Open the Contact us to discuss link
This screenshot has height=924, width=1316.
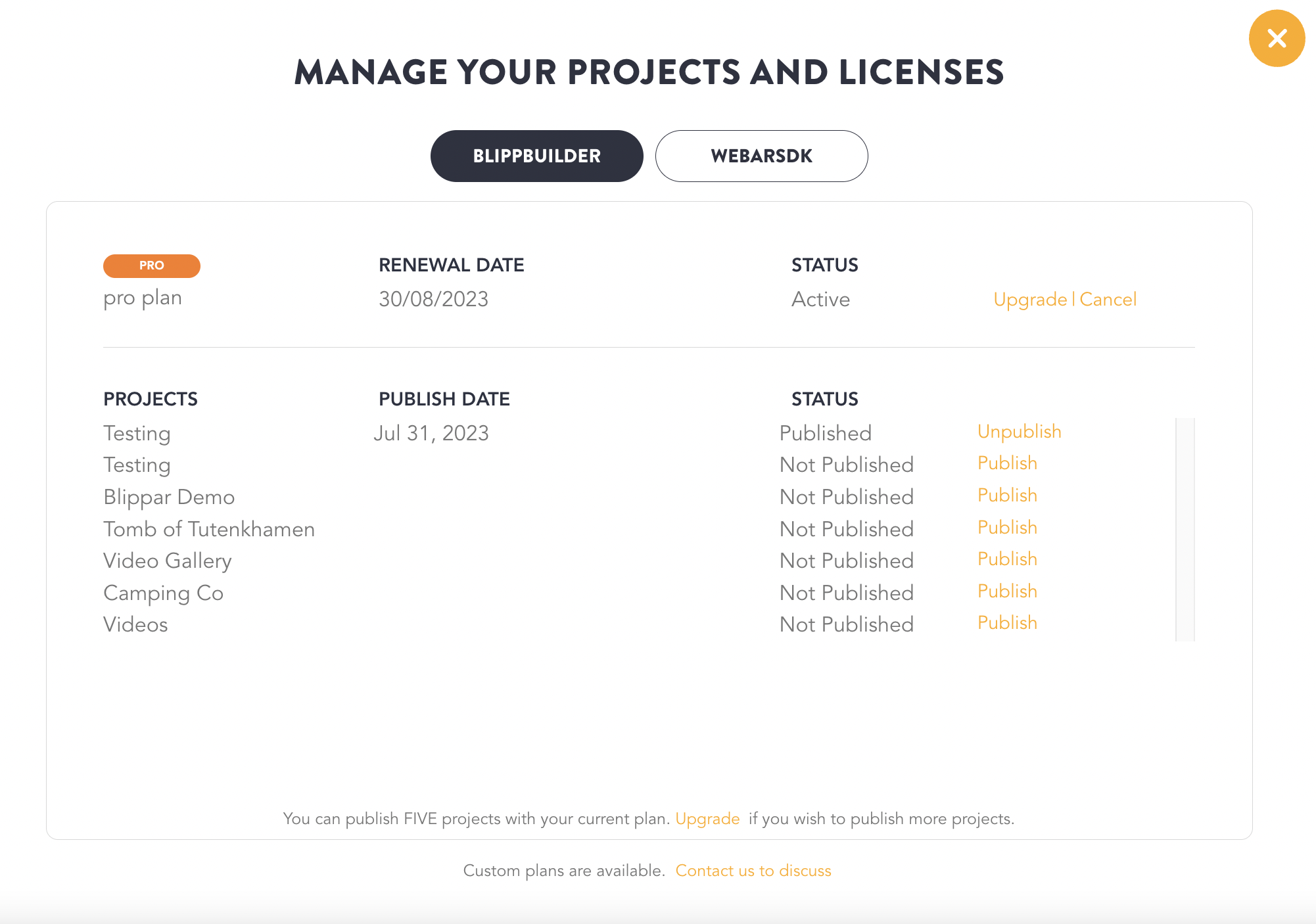(753, 871)
